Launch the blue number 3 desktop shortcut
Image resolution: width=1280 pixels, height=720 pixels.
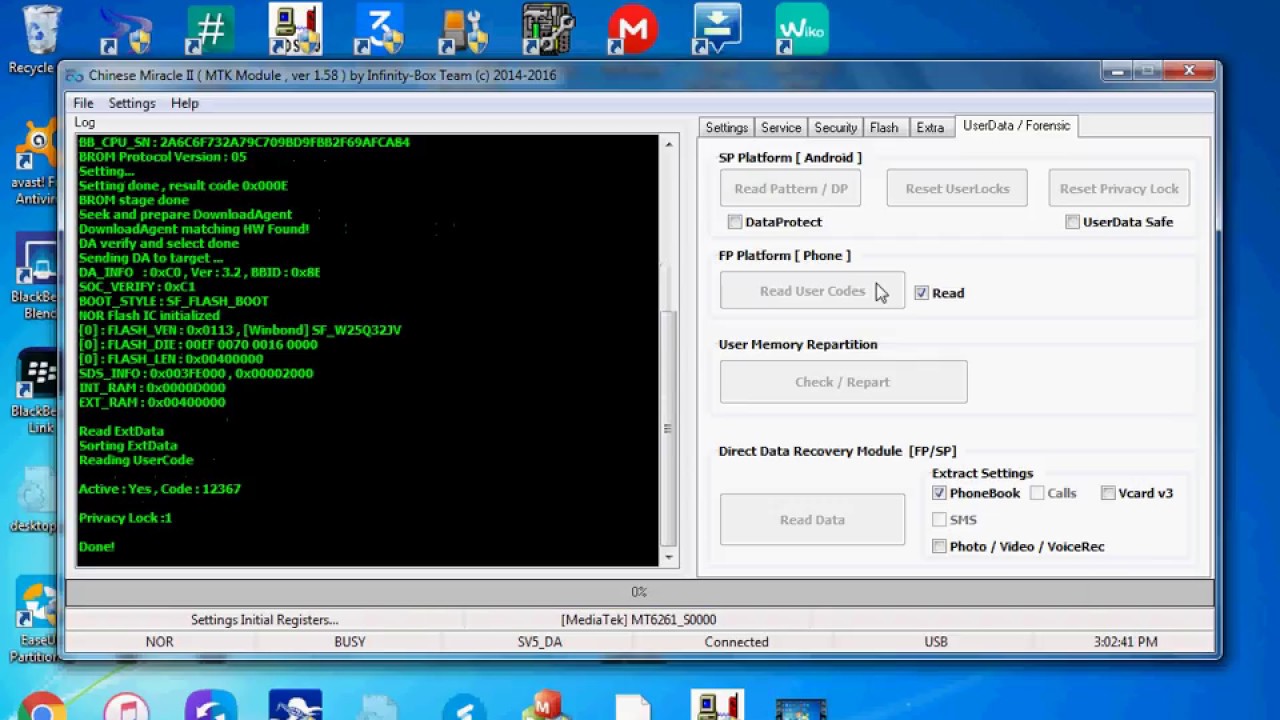(379, 30)
